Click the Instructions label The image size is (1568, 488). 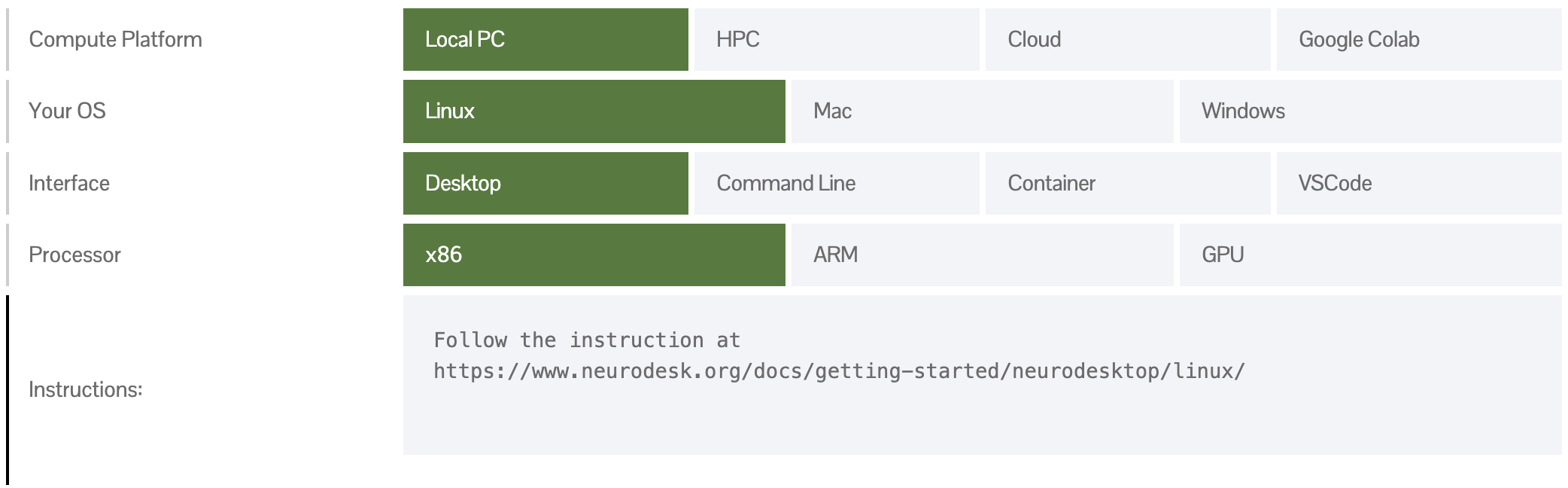[x=85, y=389]
